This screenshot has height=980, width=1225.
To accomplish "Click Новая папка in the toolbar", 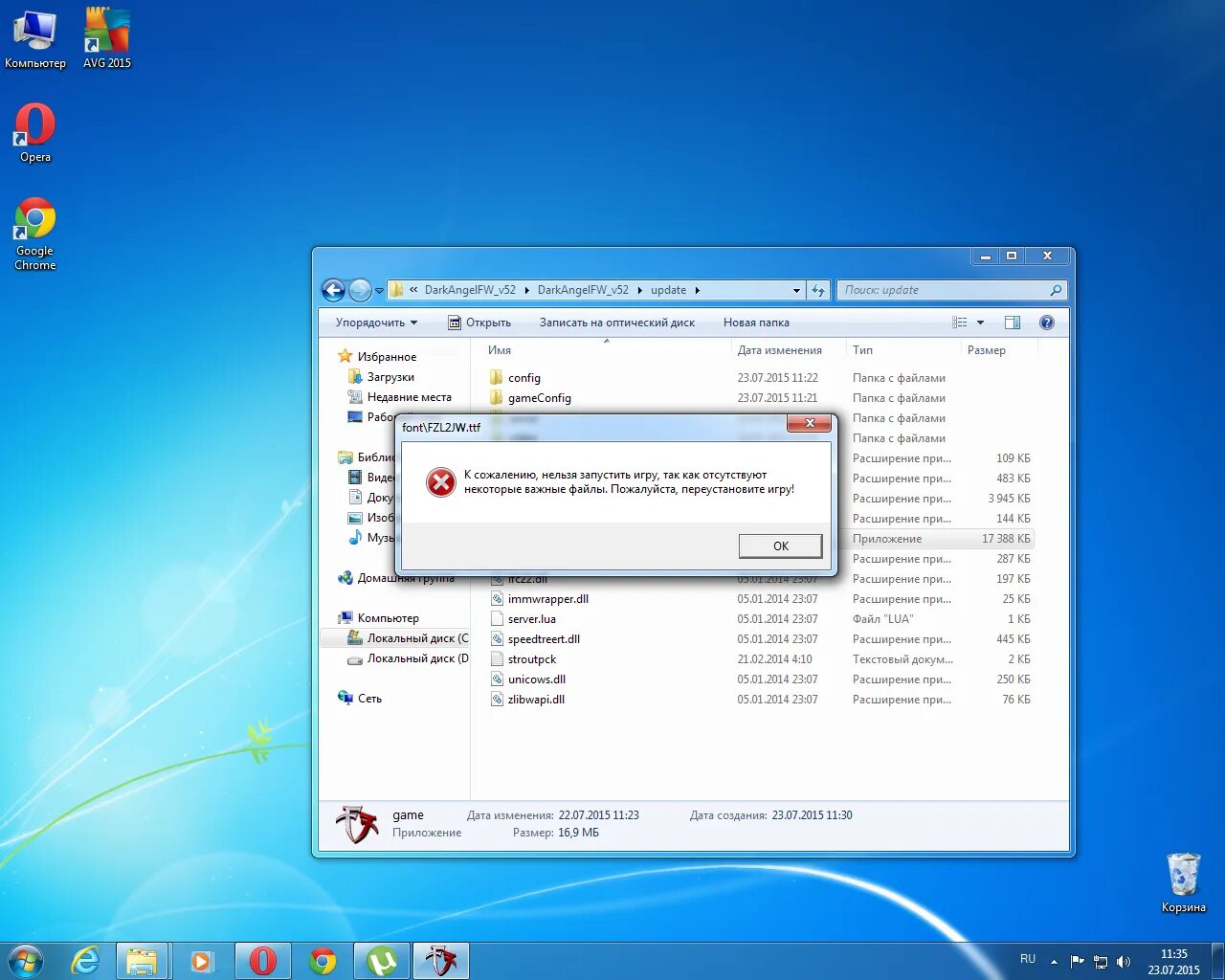I will click(756, 323).
